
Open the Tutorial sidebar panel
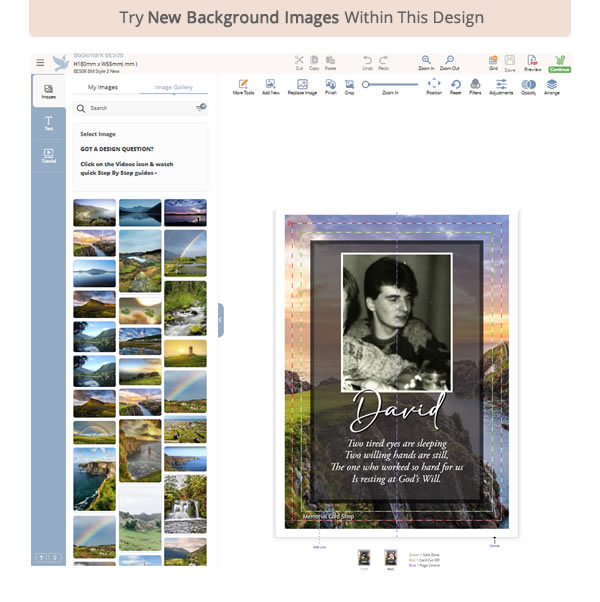point(48,156)
